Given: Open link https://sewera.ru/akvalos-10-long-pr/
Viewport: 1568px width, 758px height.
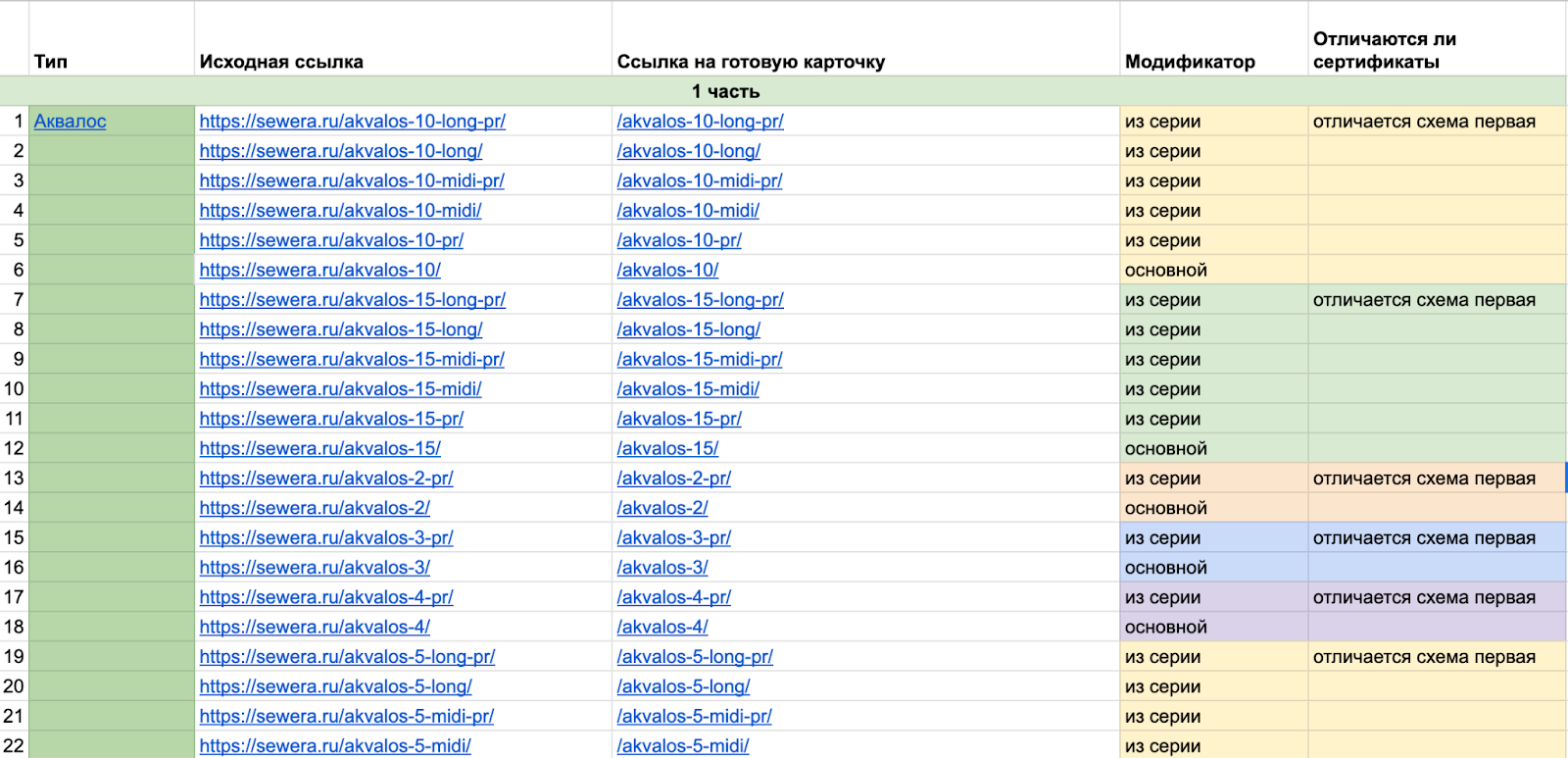Looking at the screenshot, I should click(x=353, y=122).
